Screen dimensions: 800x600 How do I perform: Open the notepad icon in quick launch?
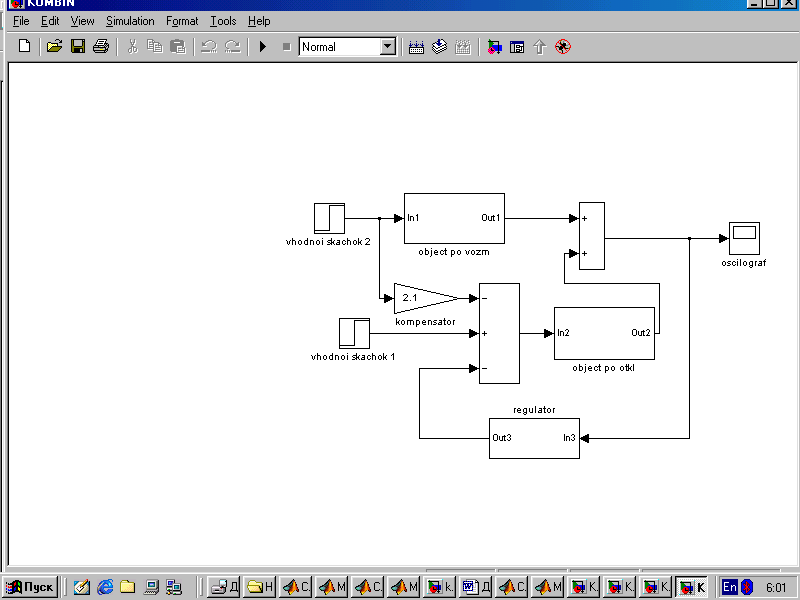(x=82, y=587)
